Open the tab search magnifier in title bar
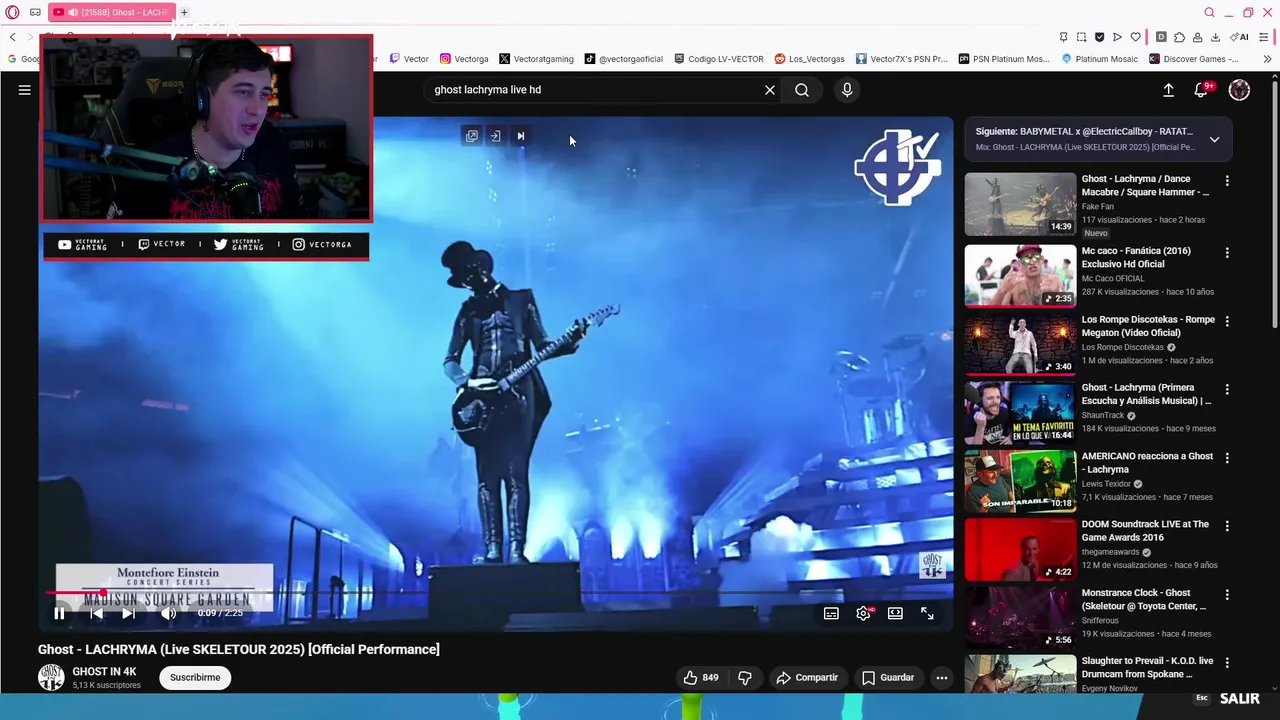The image size is (1280, 720). click(1209, 12)
